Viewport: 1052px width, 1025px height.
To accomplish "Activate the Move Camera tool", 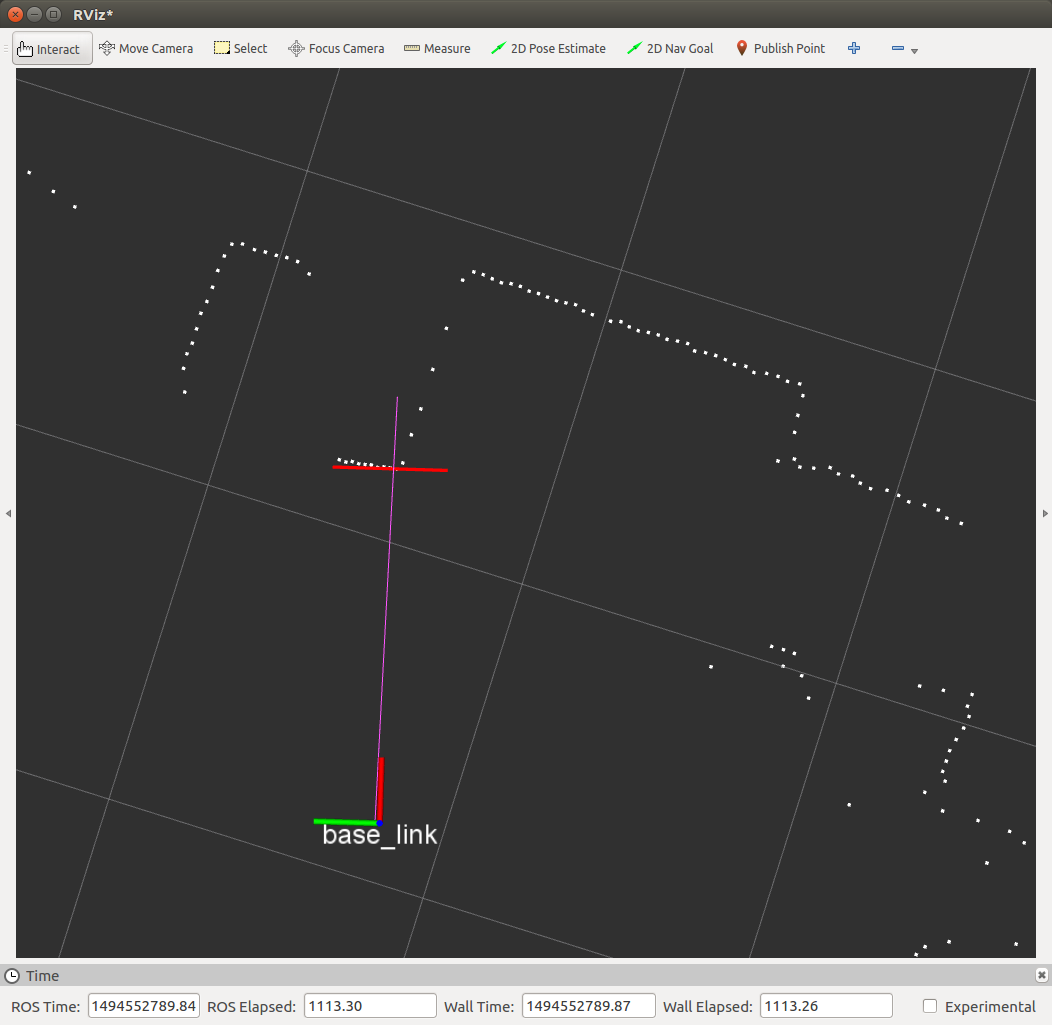I will click(x=146, y=48).
